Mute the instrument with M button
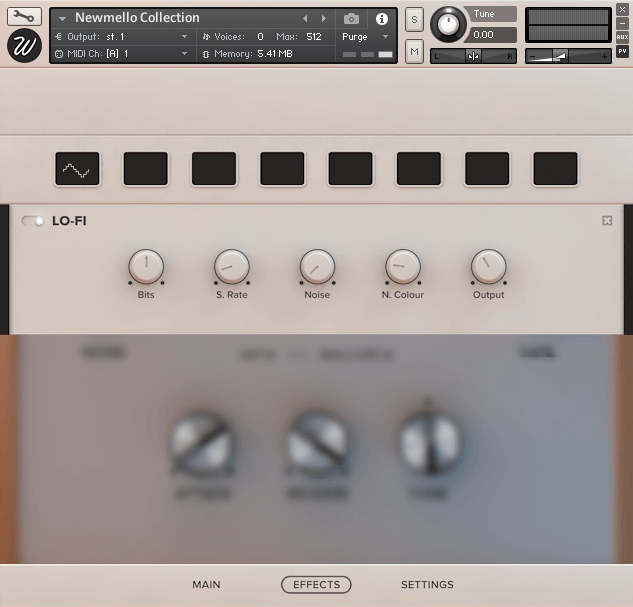 414,51
